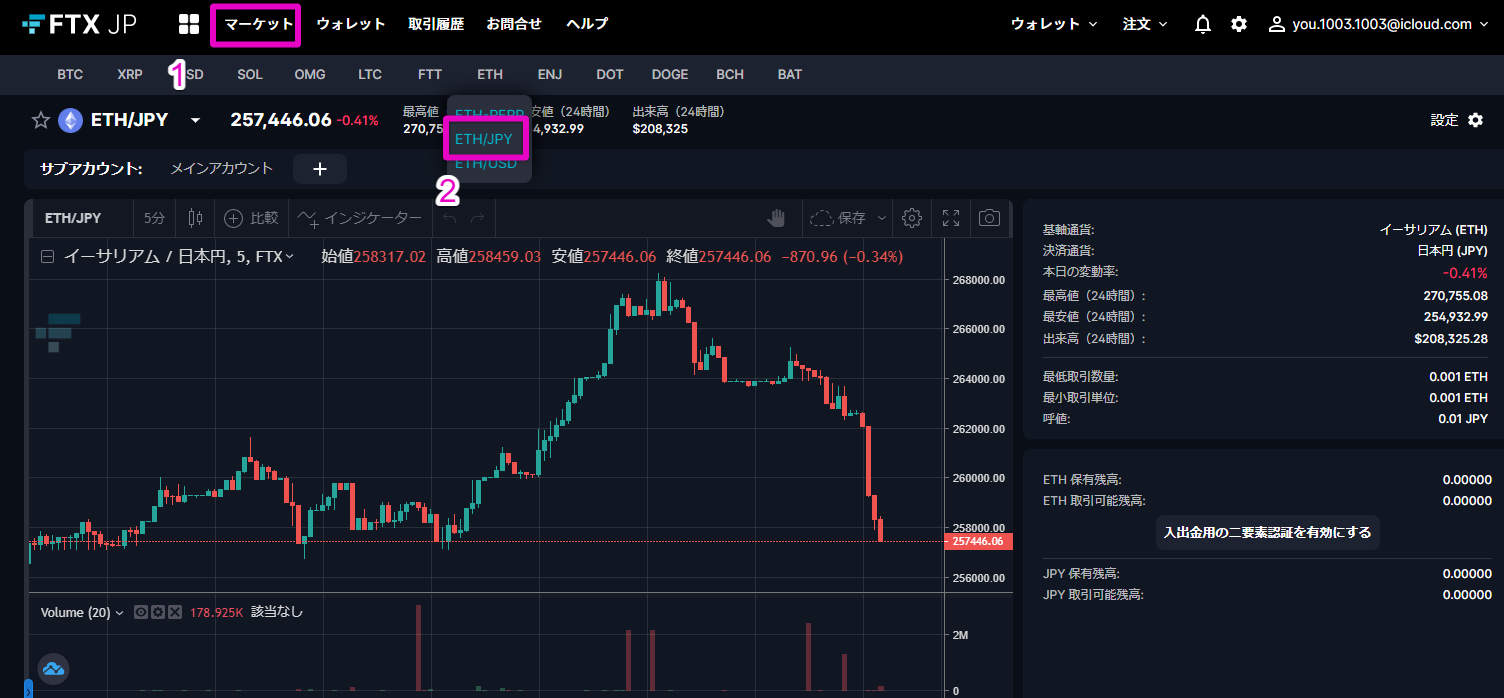
Task: Select ETH-PERP in the open ETH dropdown
Action: (489, 114)
